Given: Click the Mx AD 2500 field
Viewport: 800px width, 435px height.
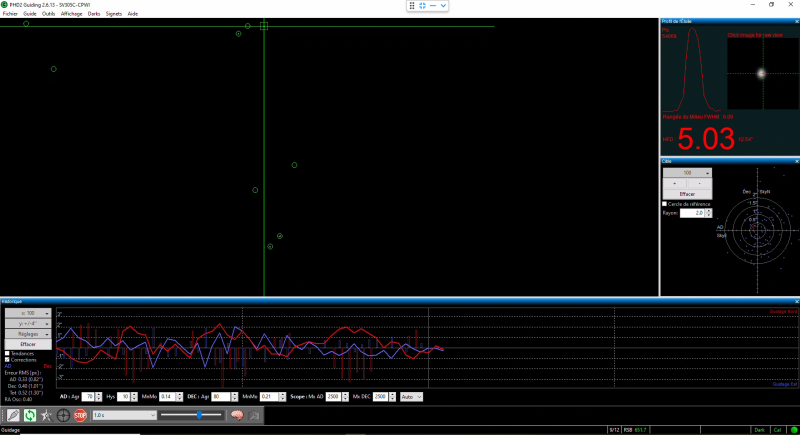Looking at the screenshot, I should tap(333, 397).
